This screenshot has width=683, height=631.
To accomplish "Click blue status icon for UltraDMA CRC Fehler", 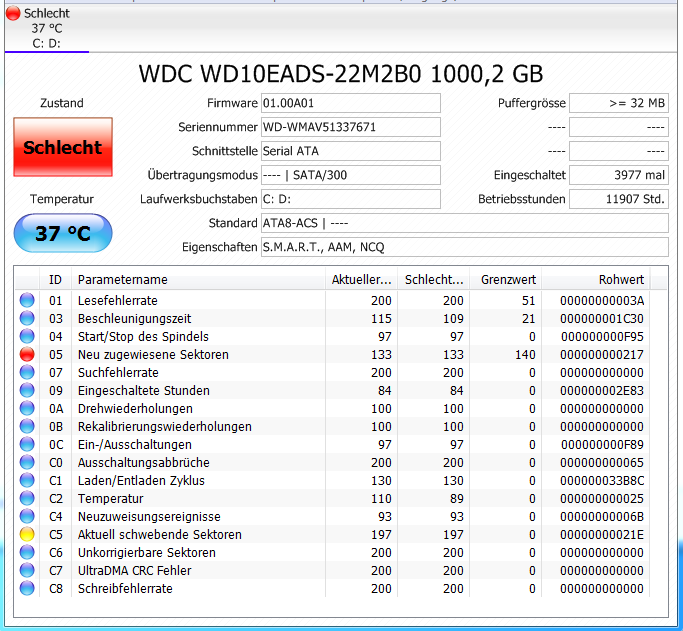I will (x=27, y=570).
